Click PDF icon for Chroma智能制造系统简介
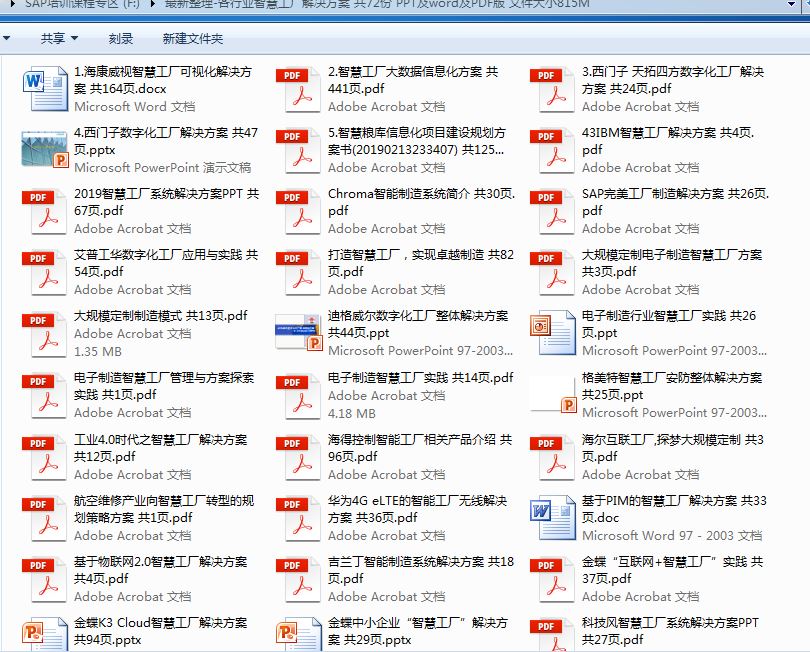Viewport: 810px width, 652px height. pos(299,212)
